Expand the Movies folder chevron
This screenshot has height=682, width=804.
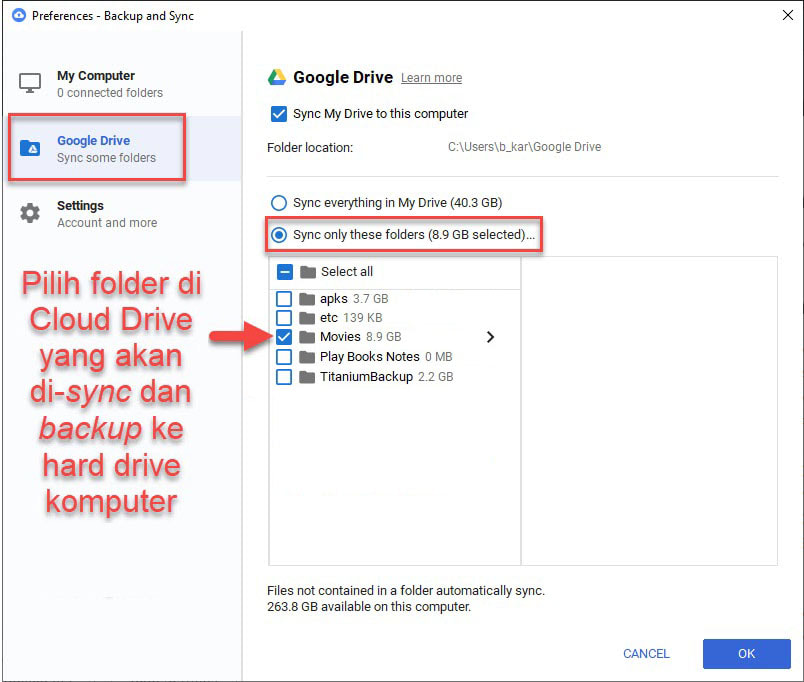click(x=490, y=337)
